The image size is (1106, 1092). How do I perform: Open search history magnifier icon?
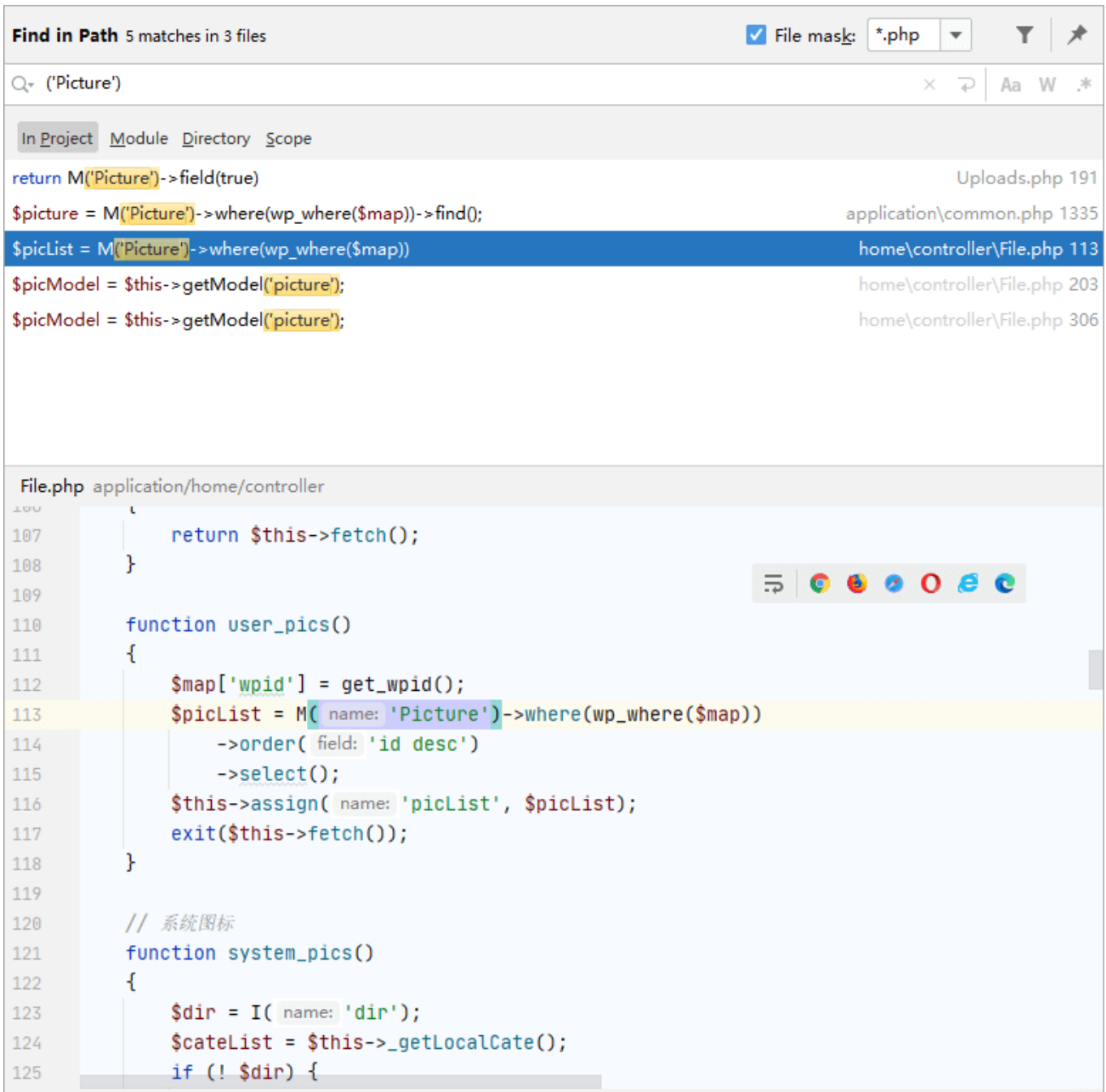(22, 84)
